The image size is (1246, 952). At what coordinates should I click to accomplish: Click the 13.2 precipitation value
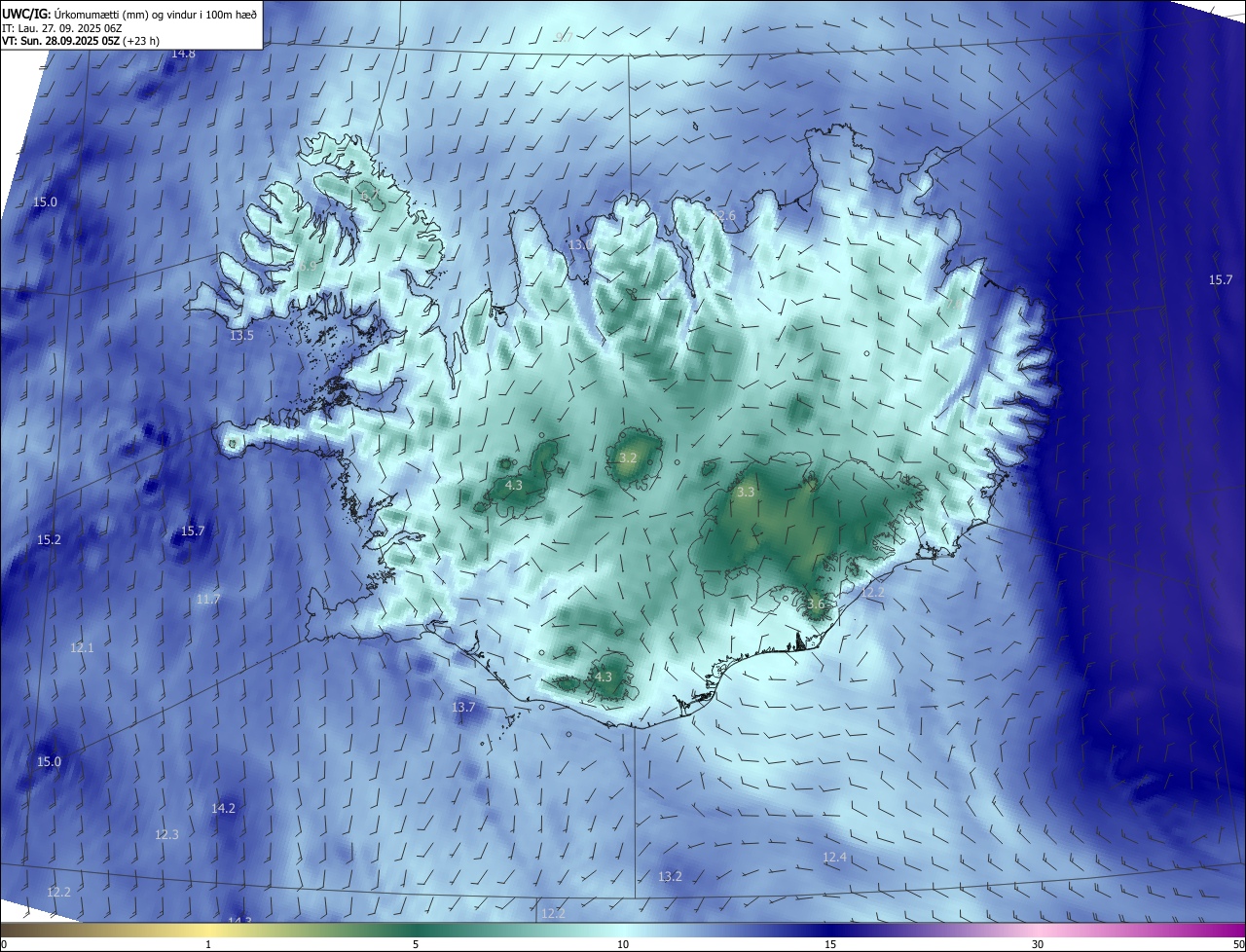670,876
